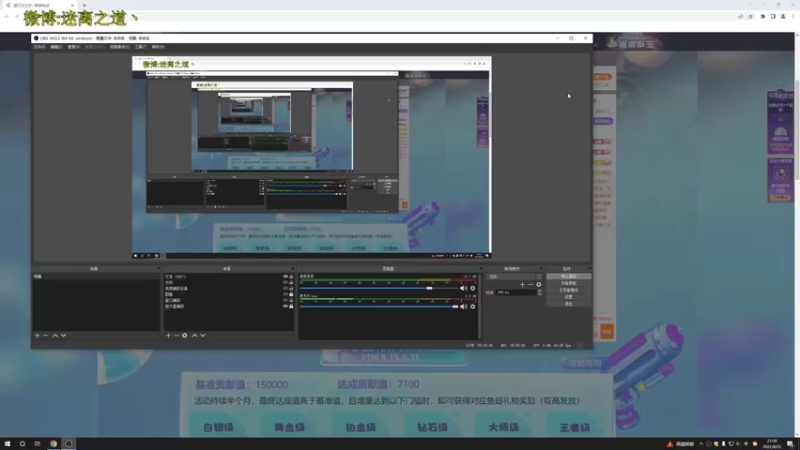Toggle visibility of the 窗口捕获 window capture source
Viewport: 800px width, 450px height.
[285, 301]
